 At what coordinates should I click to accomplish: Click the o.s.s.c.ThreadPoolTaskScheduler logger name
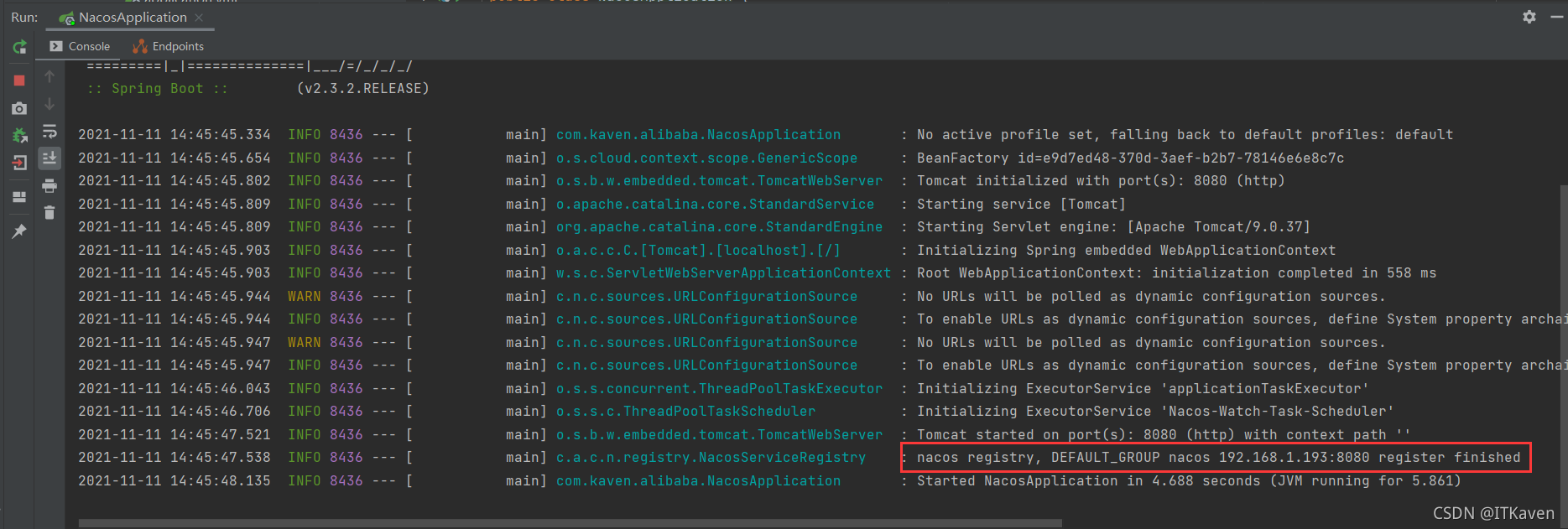coord(685,412)
